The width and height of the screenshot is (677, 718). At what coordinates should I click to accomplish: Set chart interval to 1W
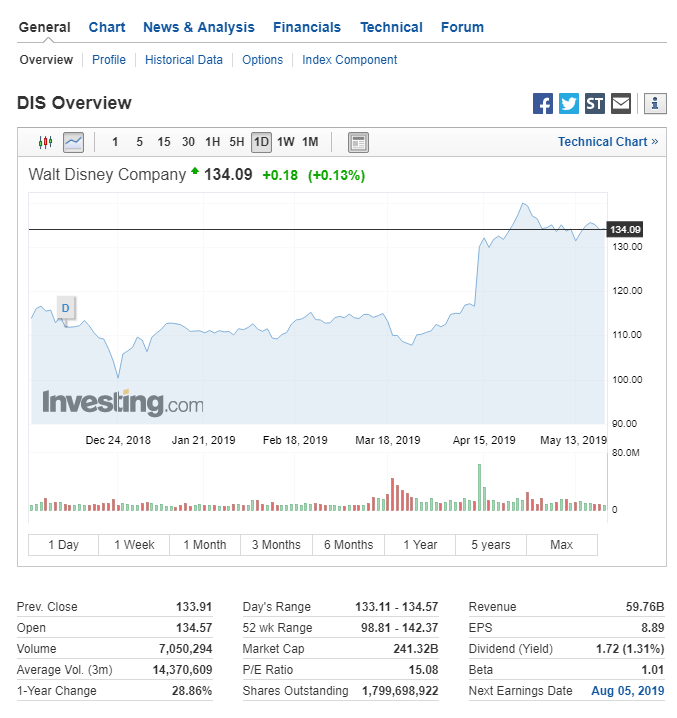pyautogui.click(x=286, y=142)
